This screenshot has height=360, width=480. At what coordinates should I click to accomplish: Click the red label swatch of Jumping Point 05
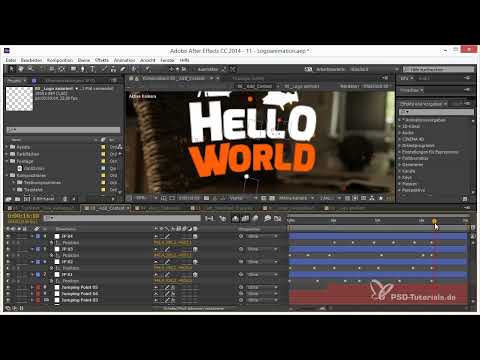click(x=38, y=287)
